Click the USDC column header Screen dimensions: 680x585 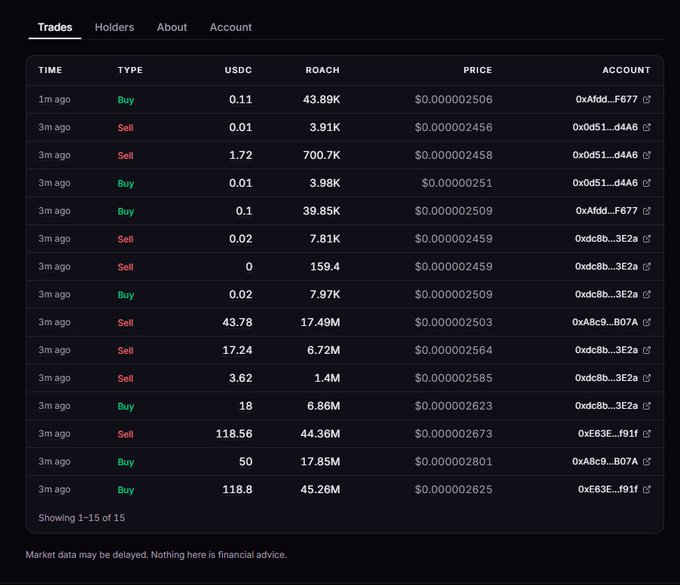click(x=238, y=70)
